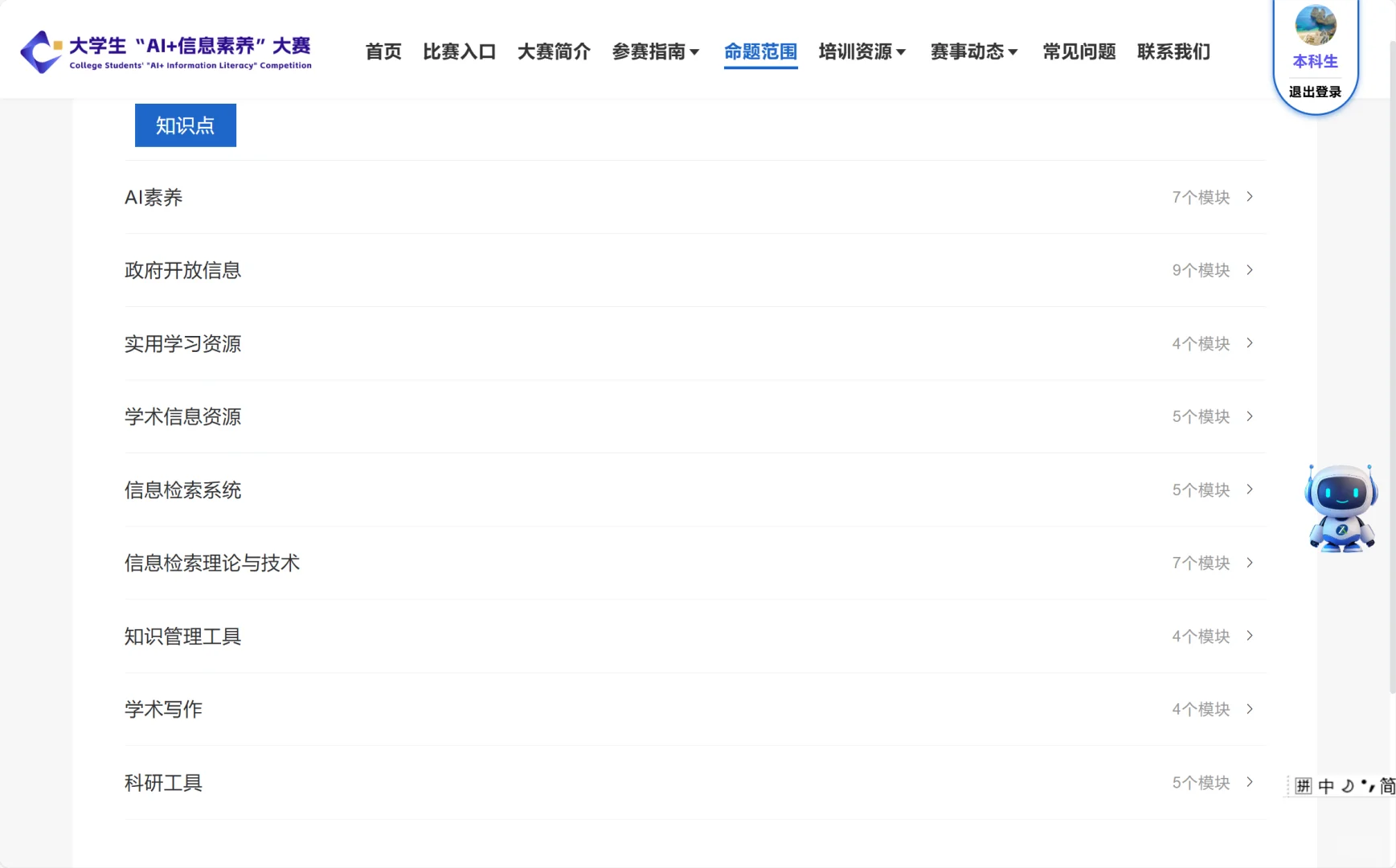Click 退出登录 to log out

tap(1315, 91)
